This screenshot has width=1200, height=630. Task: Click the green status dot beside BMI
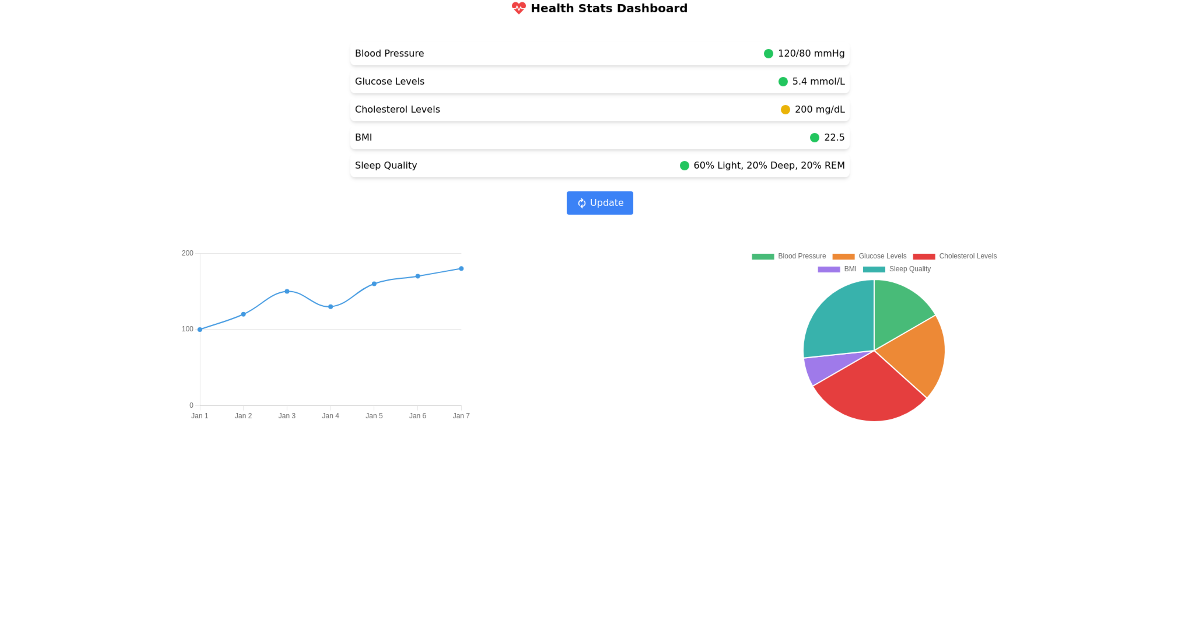(814, 137)
